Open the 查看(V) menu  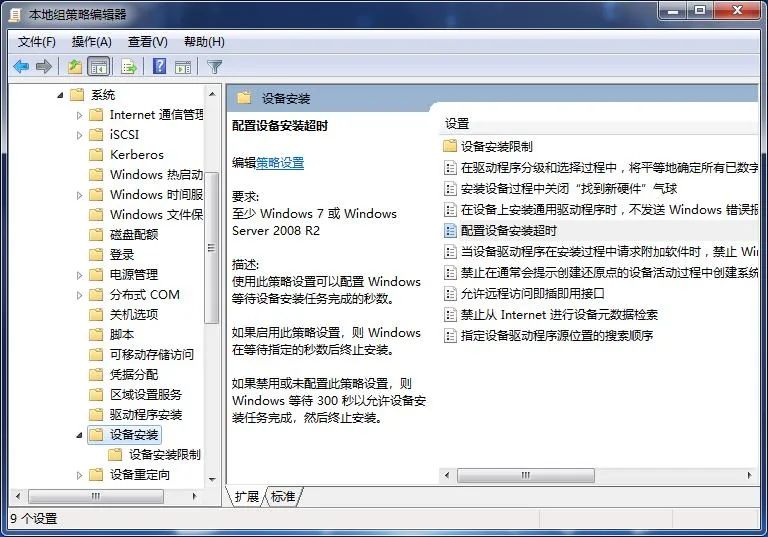147,42
